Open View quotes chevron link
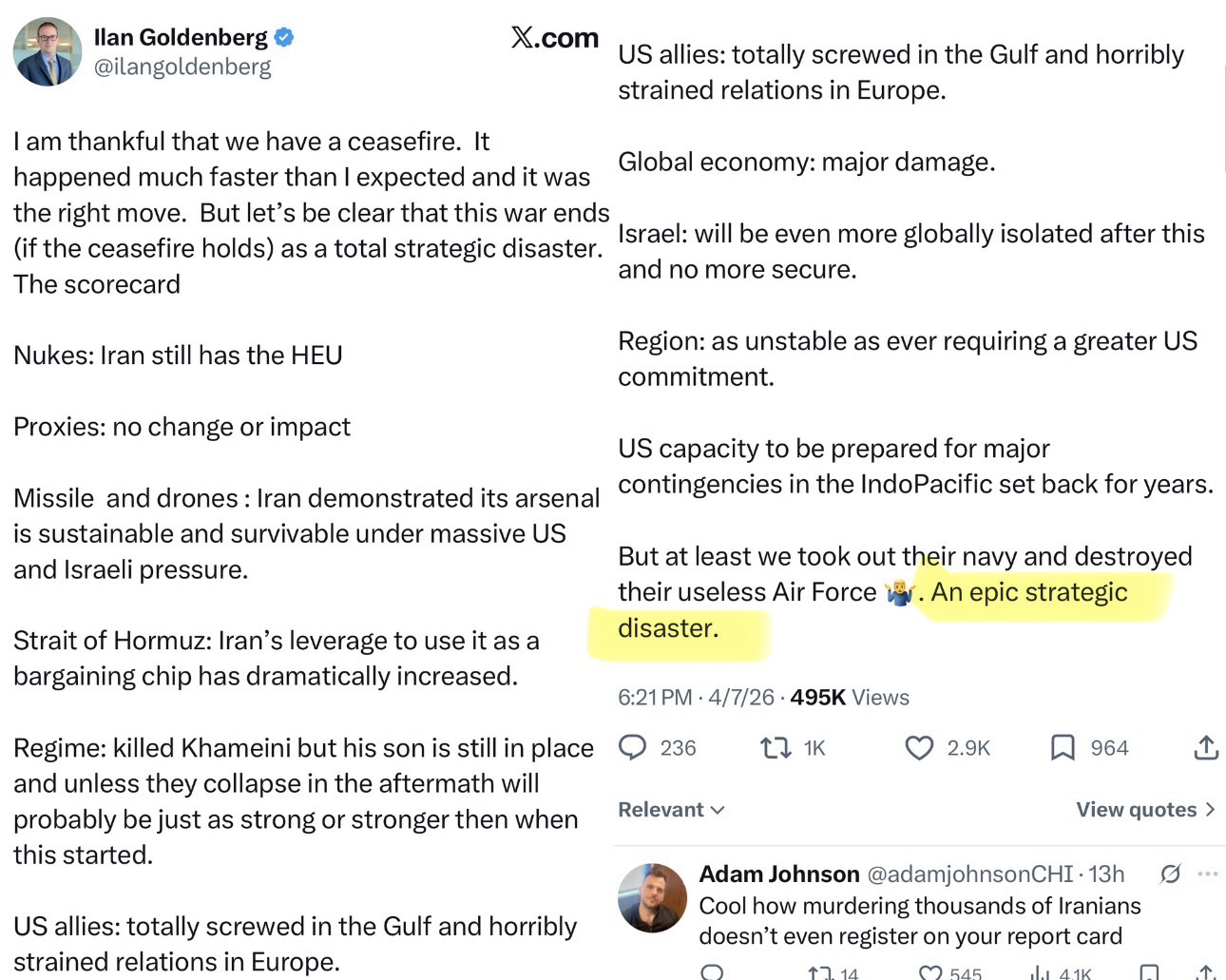 coord(1145,810)
